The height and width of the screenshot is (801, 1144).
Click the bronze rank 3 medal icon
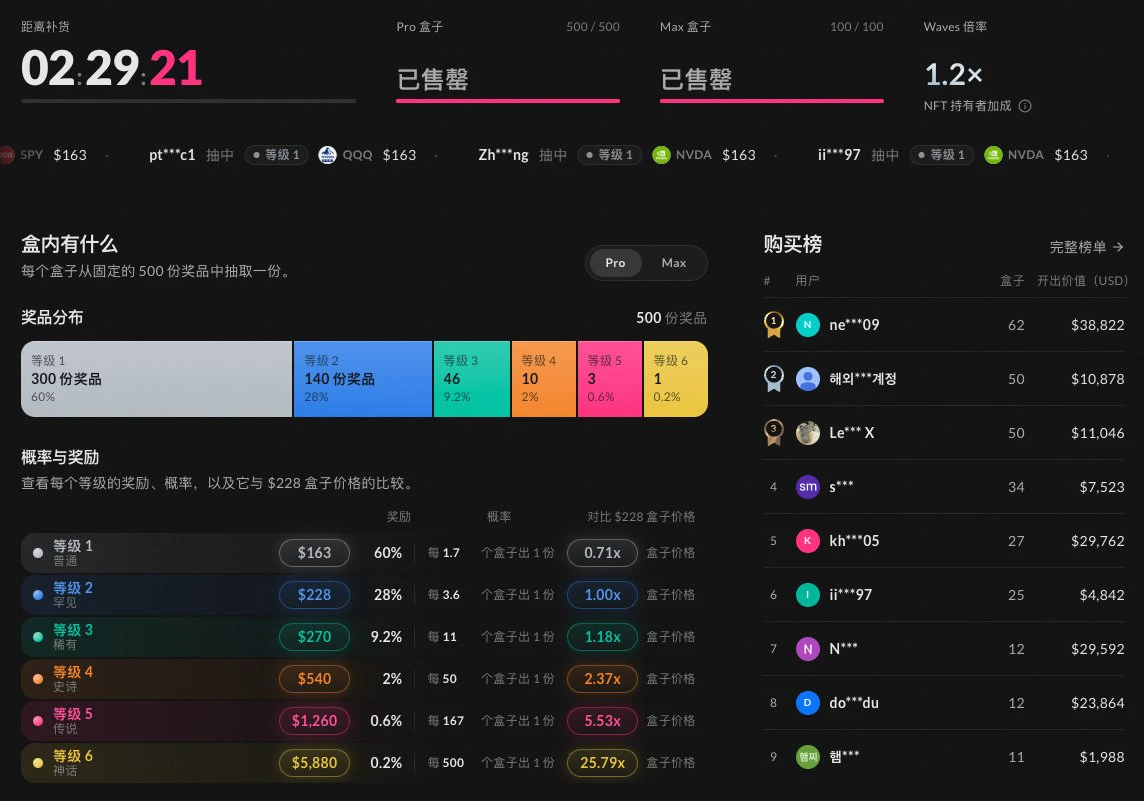point(773,433)
